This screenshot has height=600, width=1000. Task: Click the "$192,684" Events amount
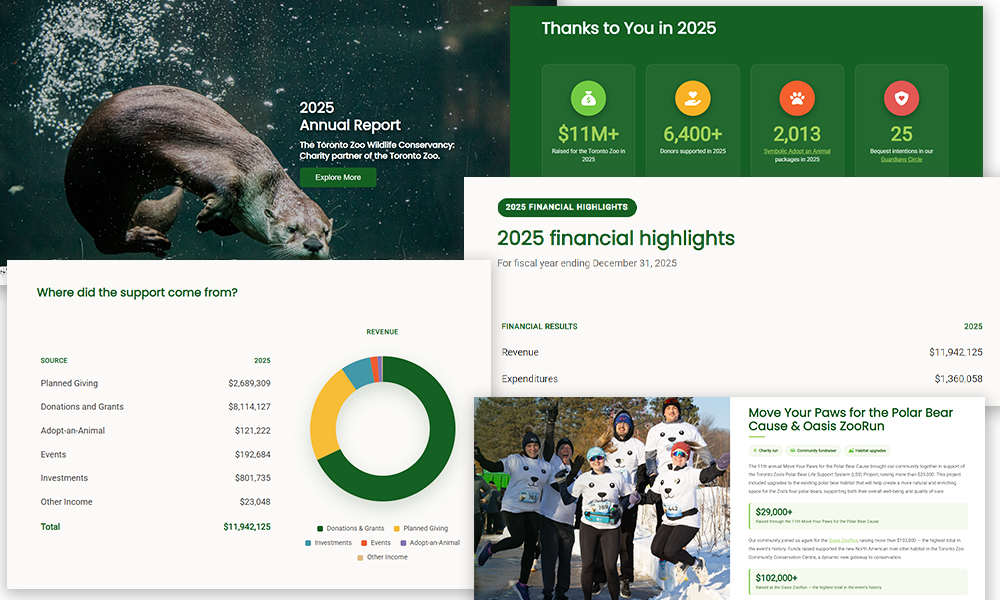253,455
